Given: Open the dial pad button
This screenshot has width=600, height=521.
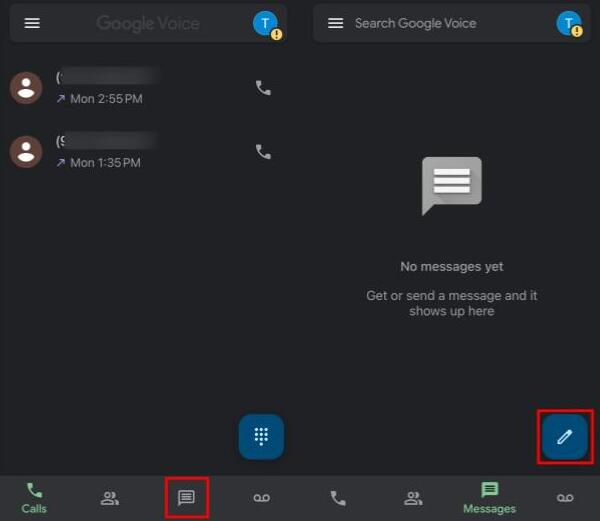Looking at the screenshot, I should (x=261, y=436).
